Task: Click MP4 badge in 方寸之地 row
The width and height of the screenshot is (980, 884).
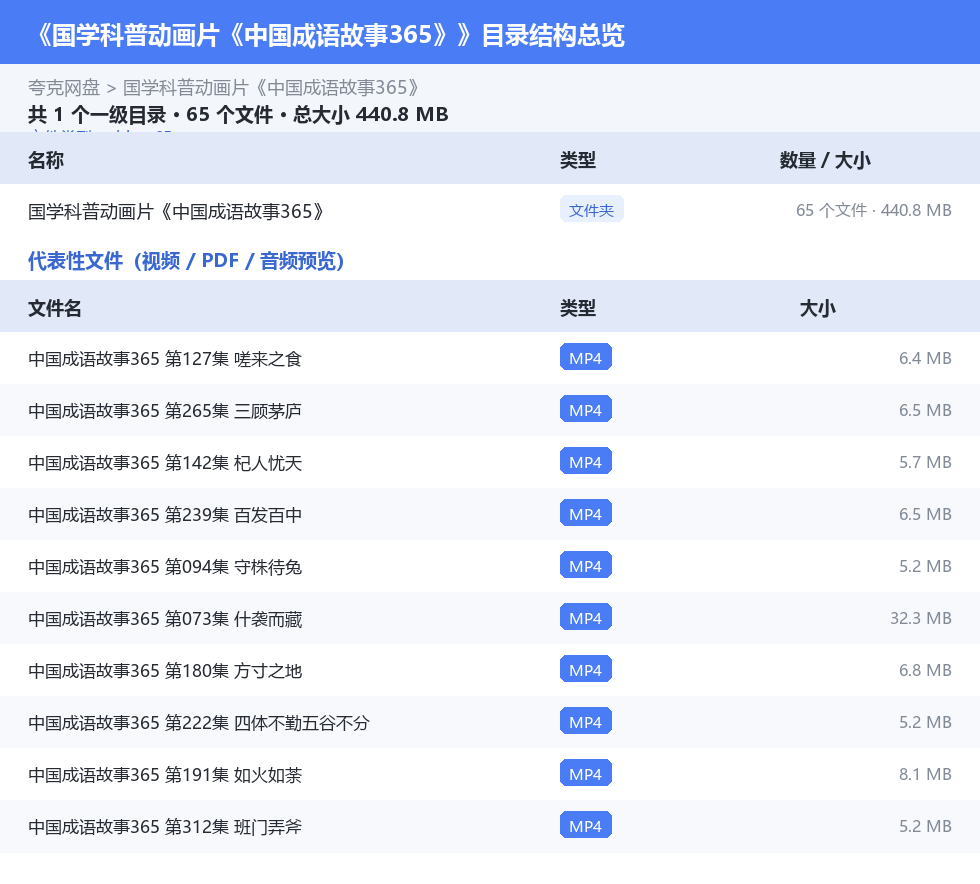Action: [x=586, y=669]
